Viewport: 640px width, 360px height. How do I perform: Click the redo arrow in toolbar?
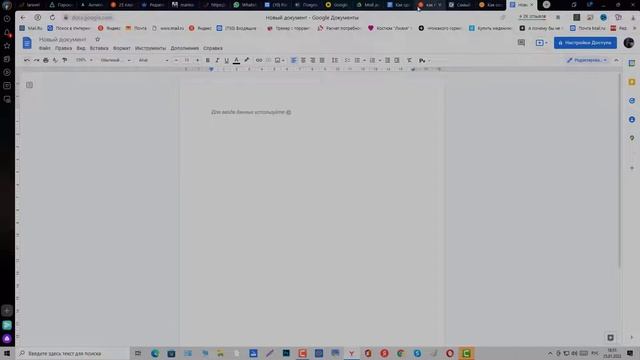pyautogui.click(x=36, y=60)
